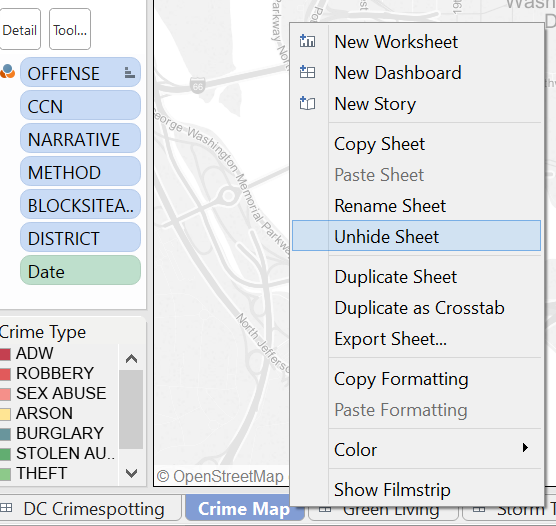This screenshot has width=556, height=526.
Task: Click the THEFT light green swatch
Action: tap(5, 474)
